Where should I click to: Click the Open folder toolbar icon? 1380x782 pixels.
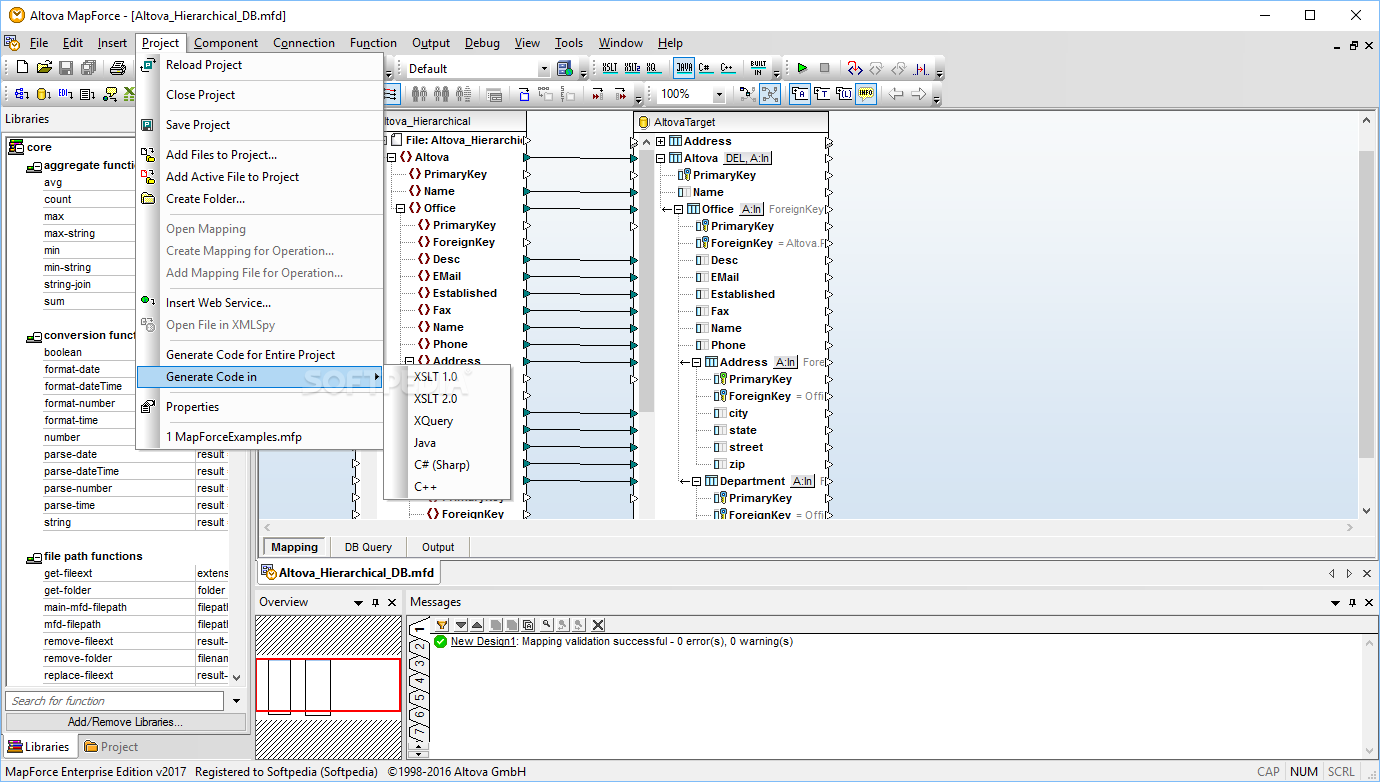click(x=44, y=68)
